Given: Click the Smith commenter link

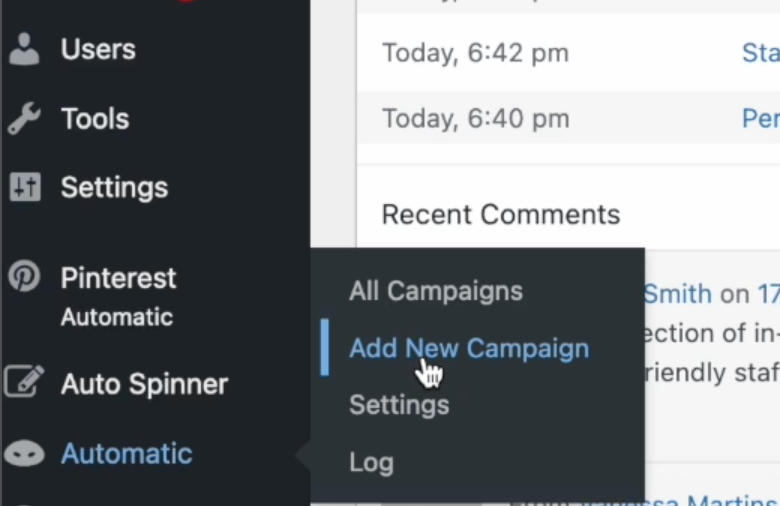Looking at the screenshot, I should coord(678,294).
